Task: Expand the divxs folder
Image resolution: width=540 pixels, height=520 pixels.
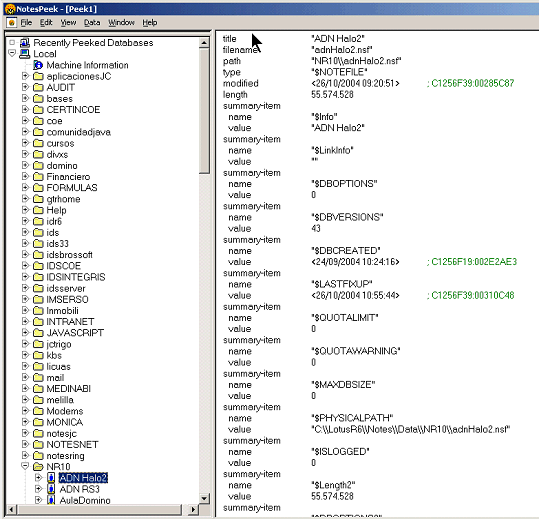Action: click(25, 154)
